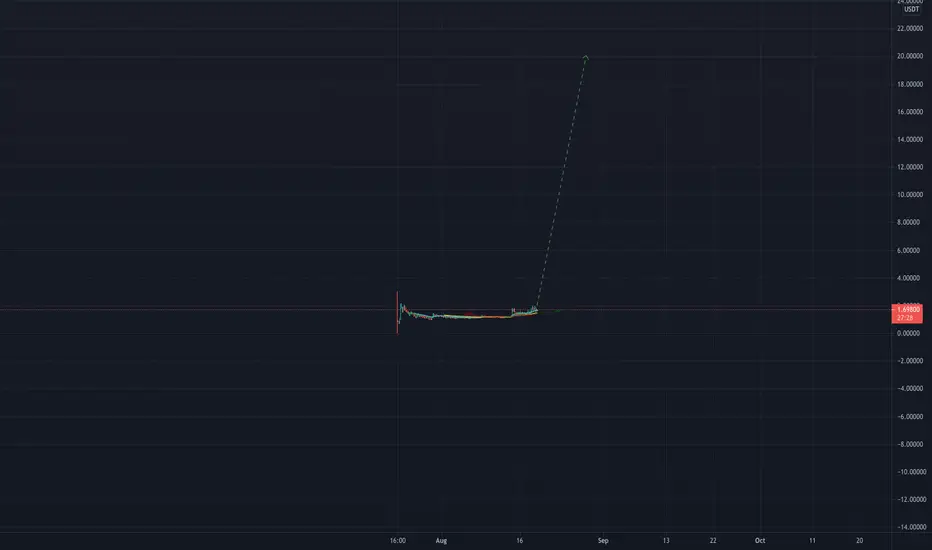Click the 16 date label after Aug
The width and height of the screenshot is (932, 550).
click(519, 540)
